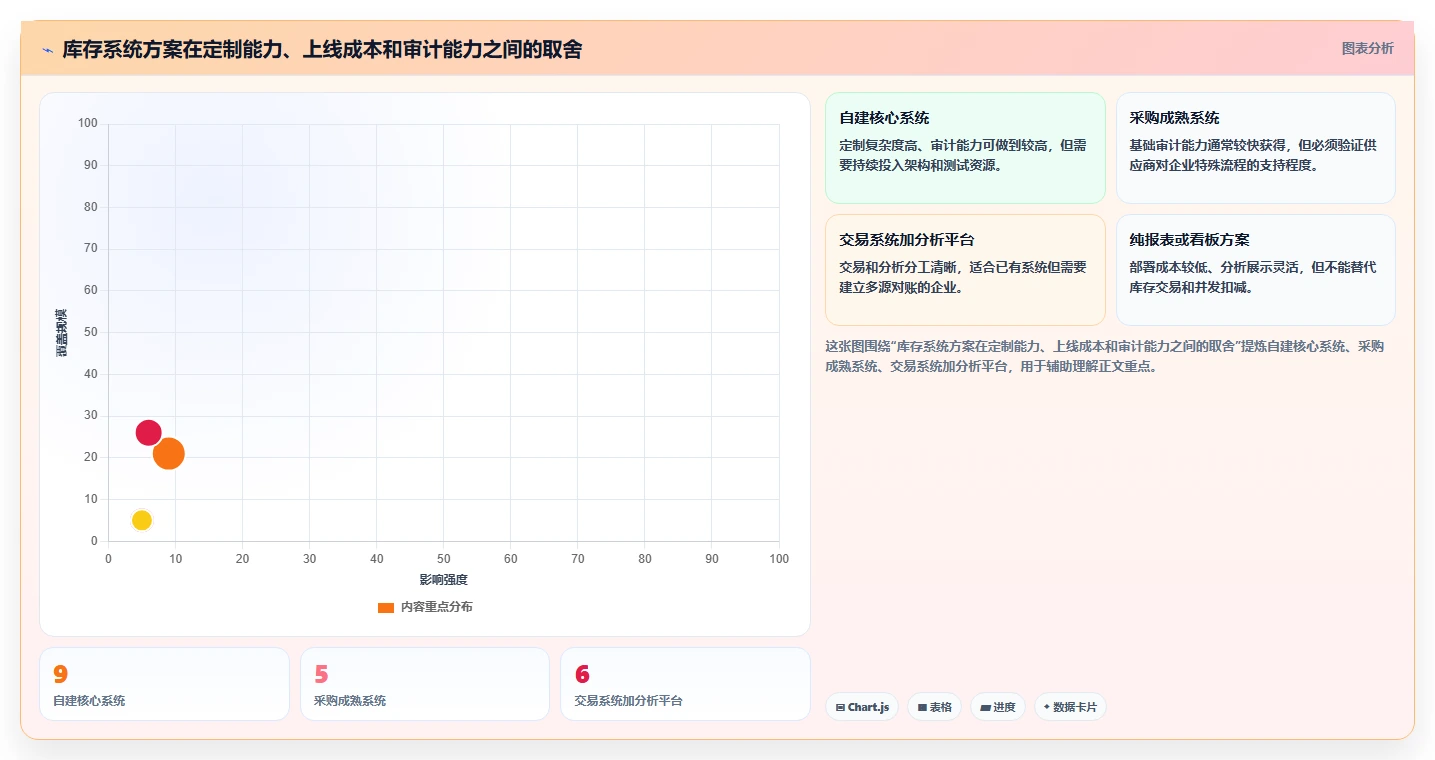Click the icon inside the Chart.js tag
The image size is (1435, 760).
(840, 707)
